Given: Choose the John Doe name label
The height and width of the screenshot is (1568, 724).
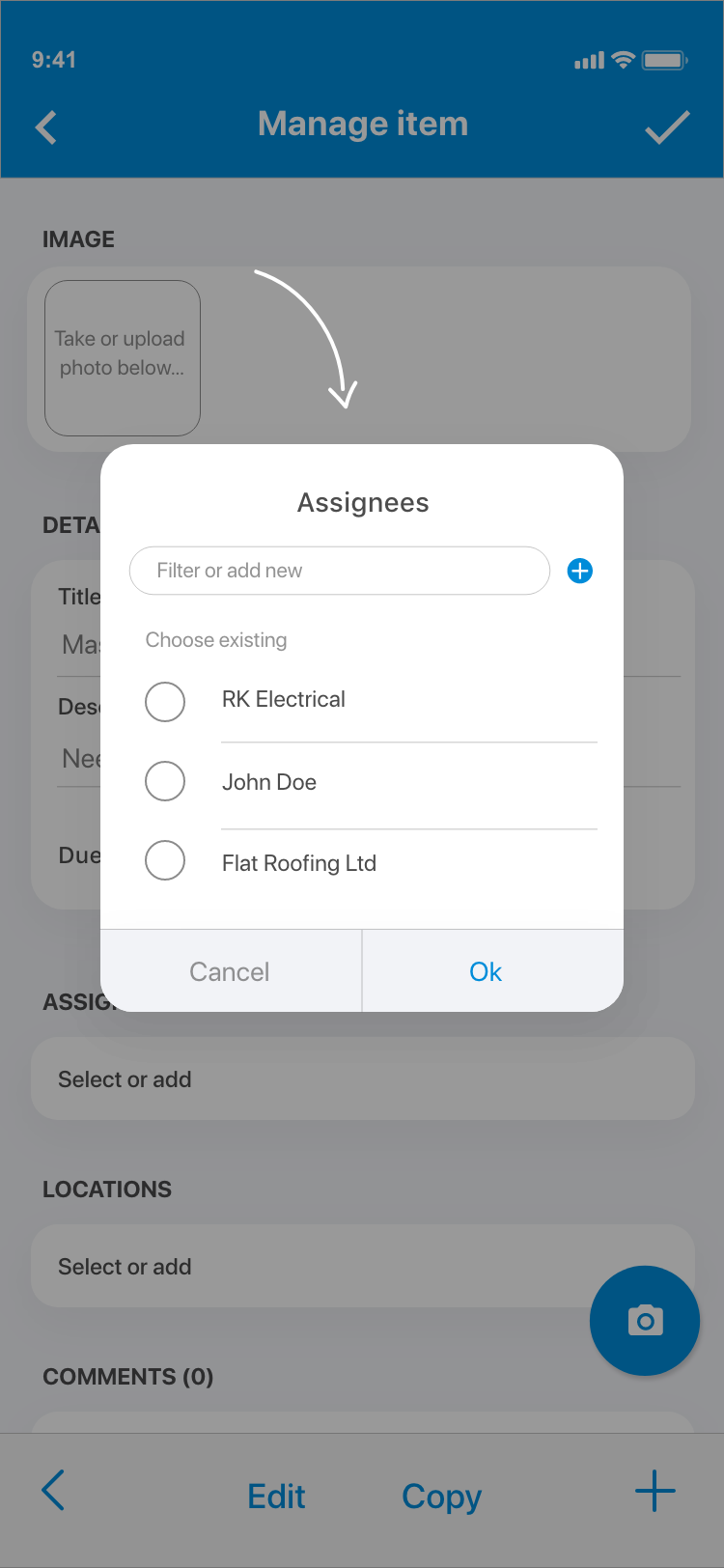Looking at the screenshot, I should click(269, 782).
